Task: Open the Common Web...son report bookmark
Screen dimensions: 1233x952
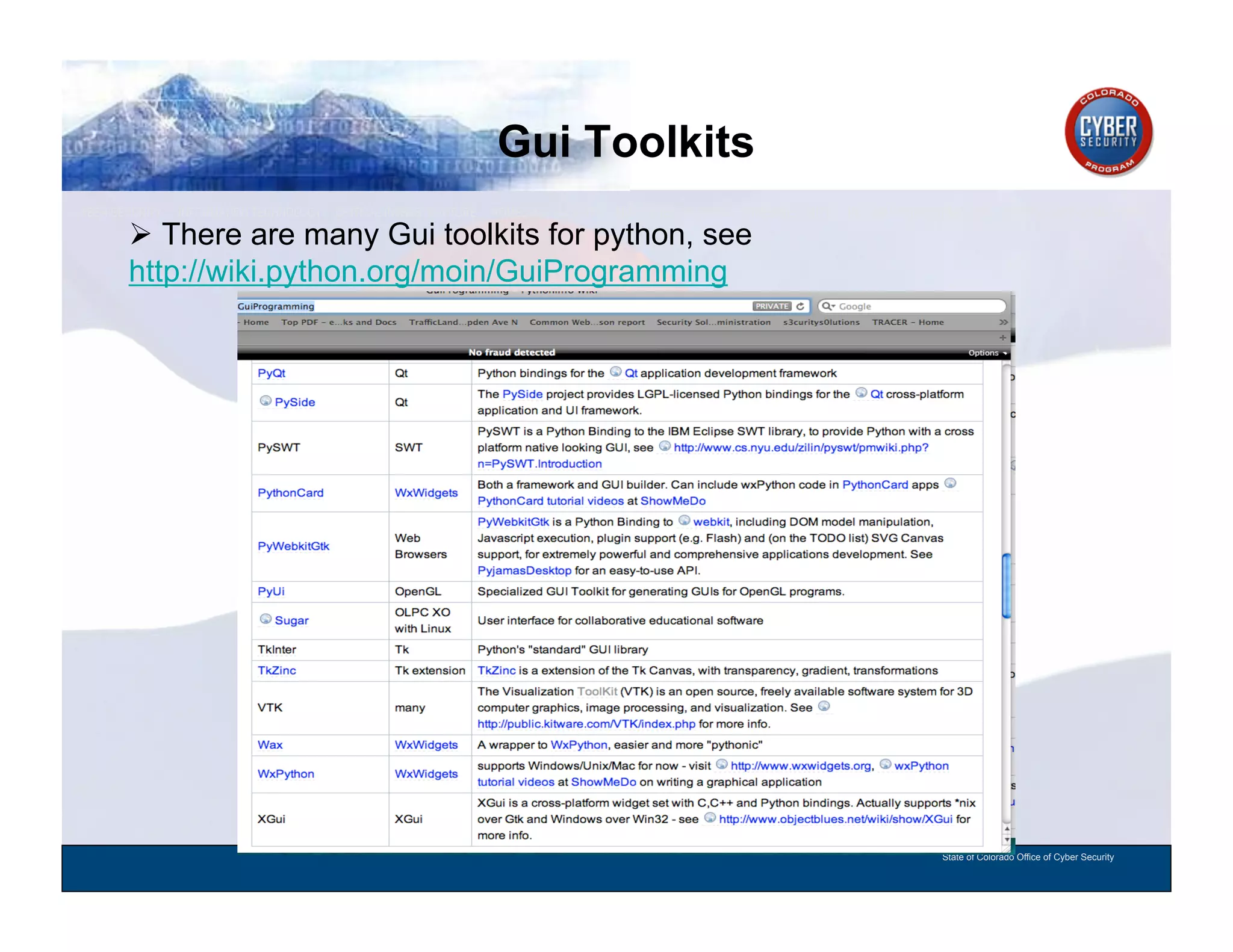Action: [587, 323]
